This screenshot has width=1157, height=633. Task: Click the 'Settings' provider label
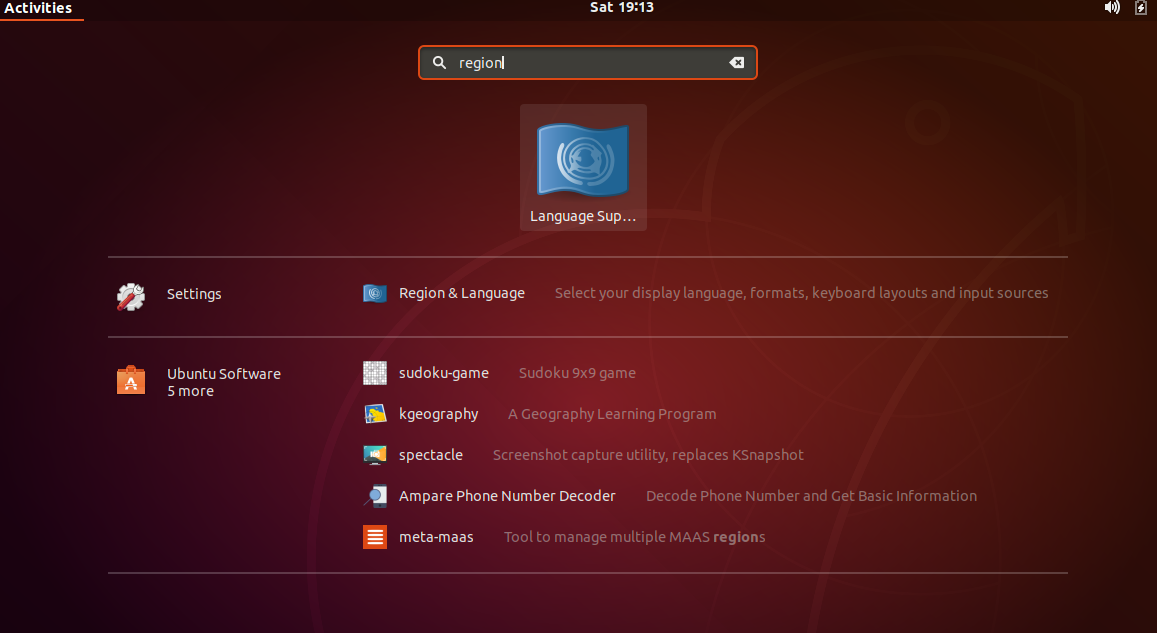194,294
